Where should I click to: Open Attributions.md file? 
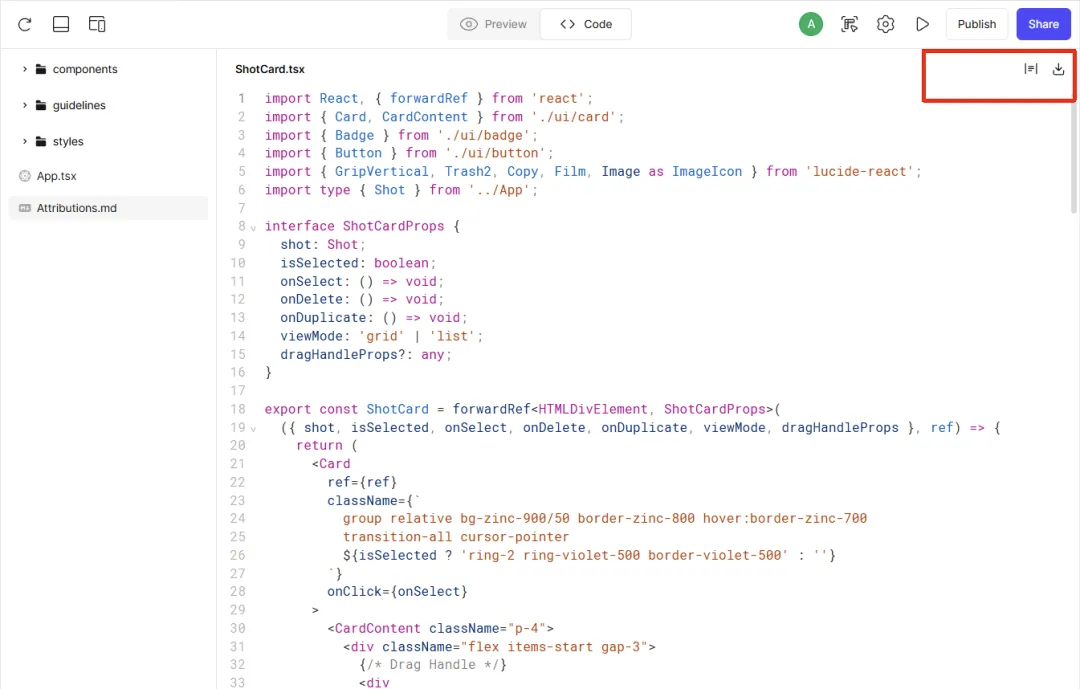(x=108, y=208)
